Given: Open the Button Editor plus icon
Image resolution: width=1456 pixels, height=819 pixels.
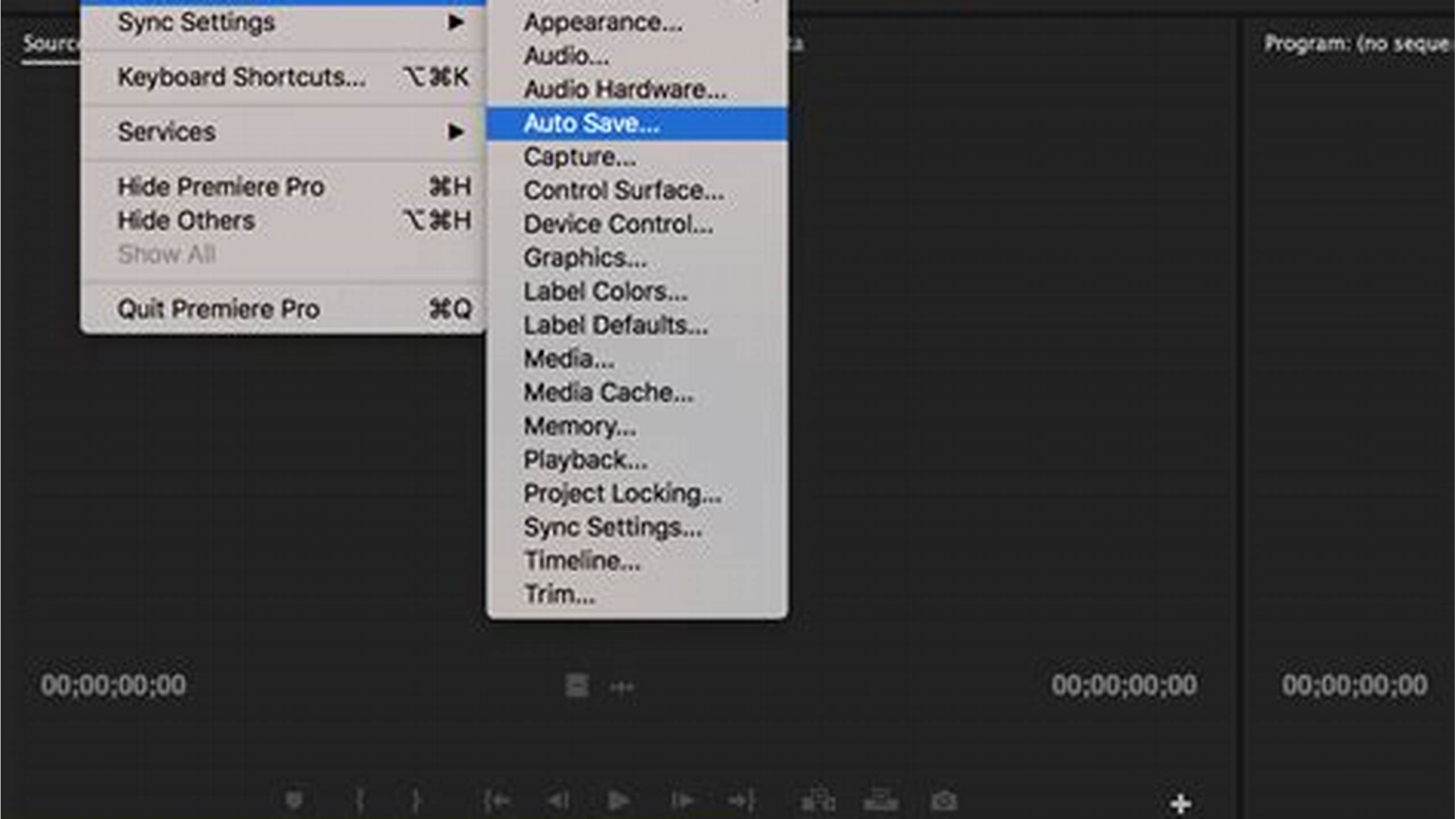Looking at the screenshot, I should [1181, 804].
